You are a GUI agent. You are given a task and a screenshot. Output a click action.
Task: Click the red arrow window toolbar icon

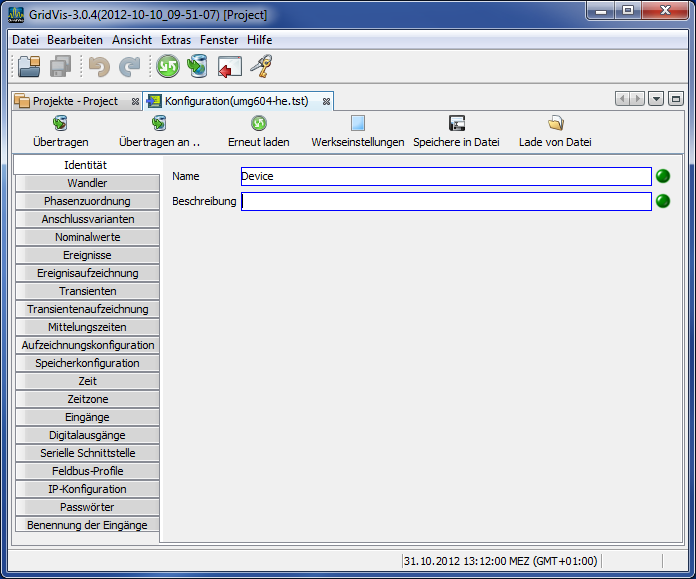[230, 67]
